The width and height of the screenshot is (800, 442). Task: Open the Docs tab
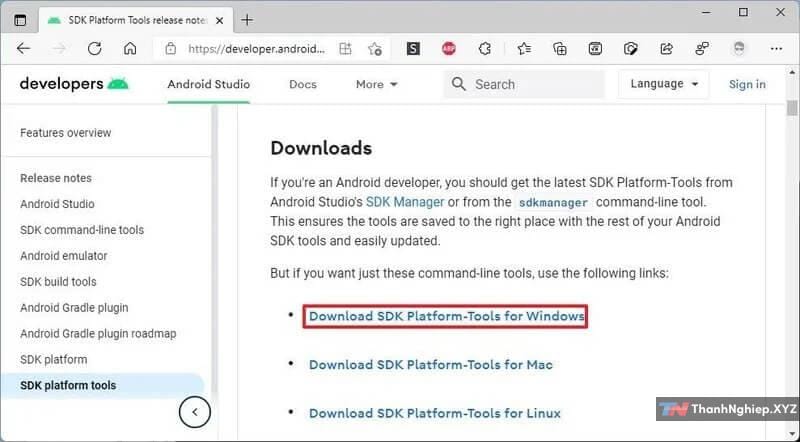click(303, 84)
